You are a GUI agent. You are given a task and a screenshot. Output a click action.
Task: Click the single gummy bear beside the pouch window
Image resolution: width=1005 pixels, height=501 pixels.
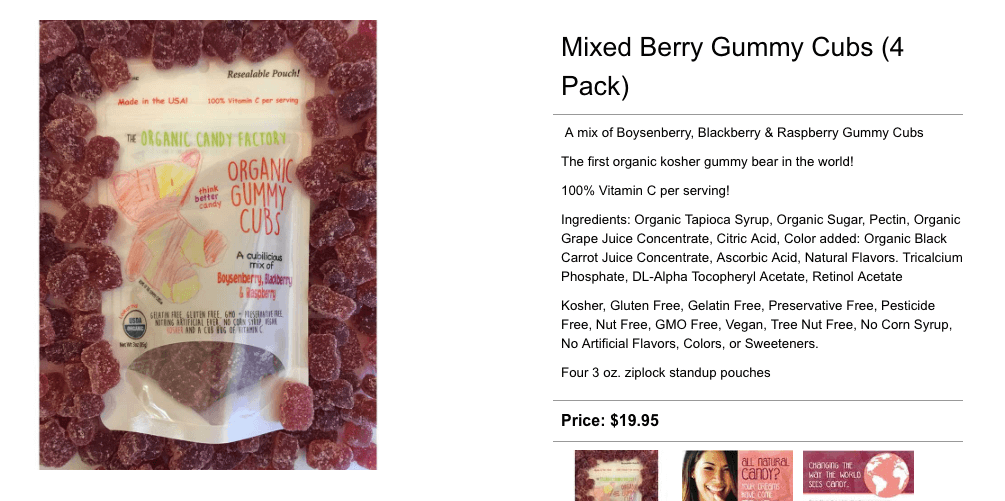296,406
